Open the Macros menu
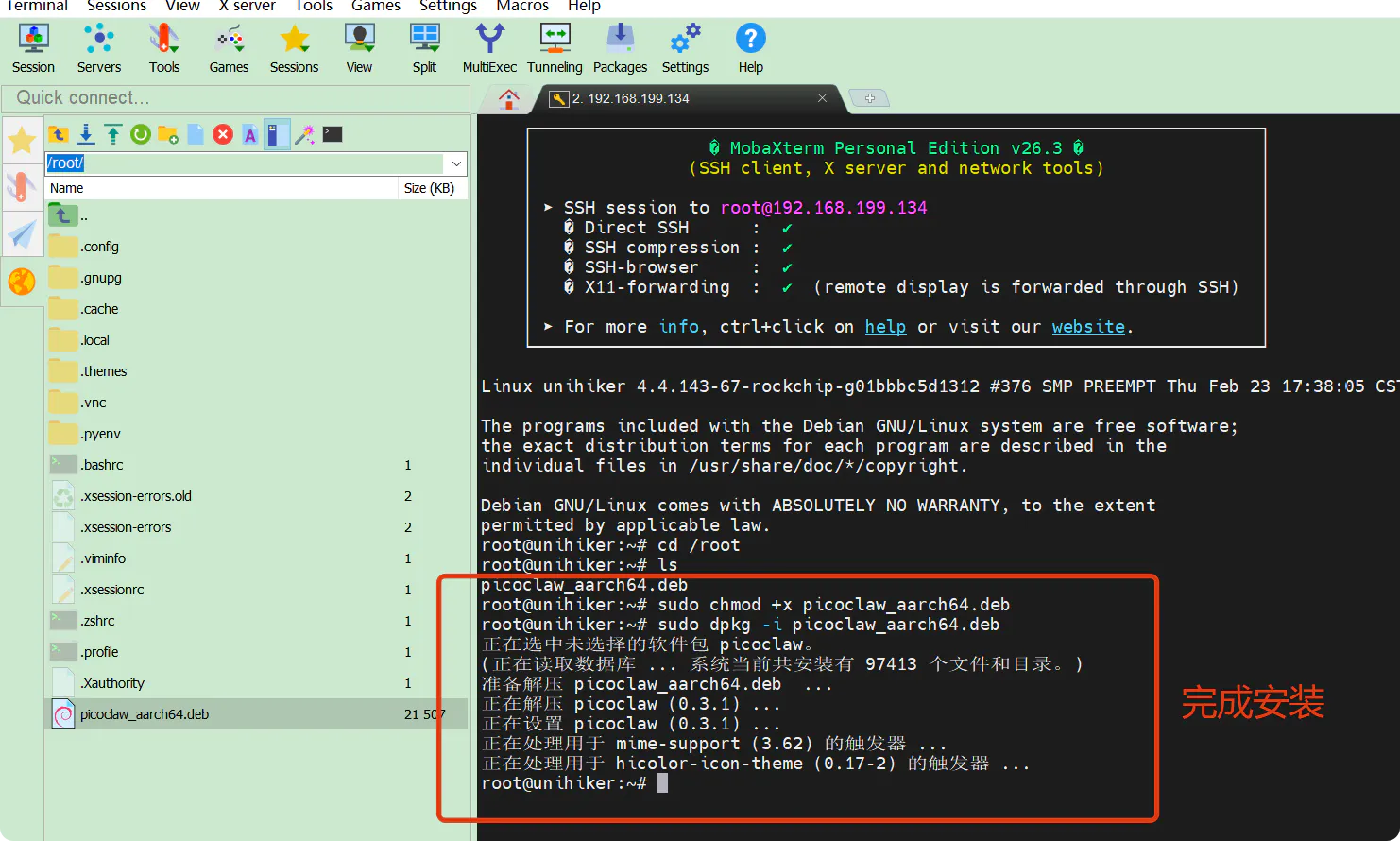Screen dimensions: 1400x841 [x=522, y=6]
